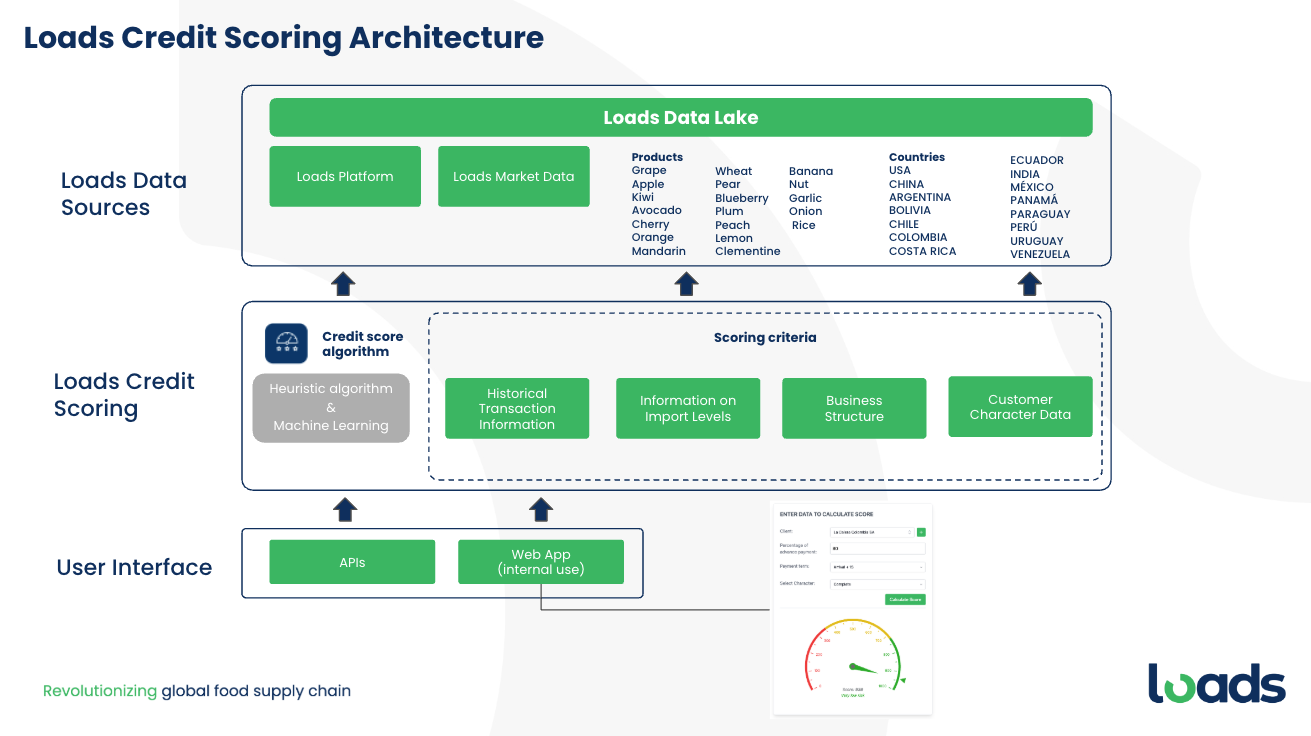Click USA in the countries list

900,170
